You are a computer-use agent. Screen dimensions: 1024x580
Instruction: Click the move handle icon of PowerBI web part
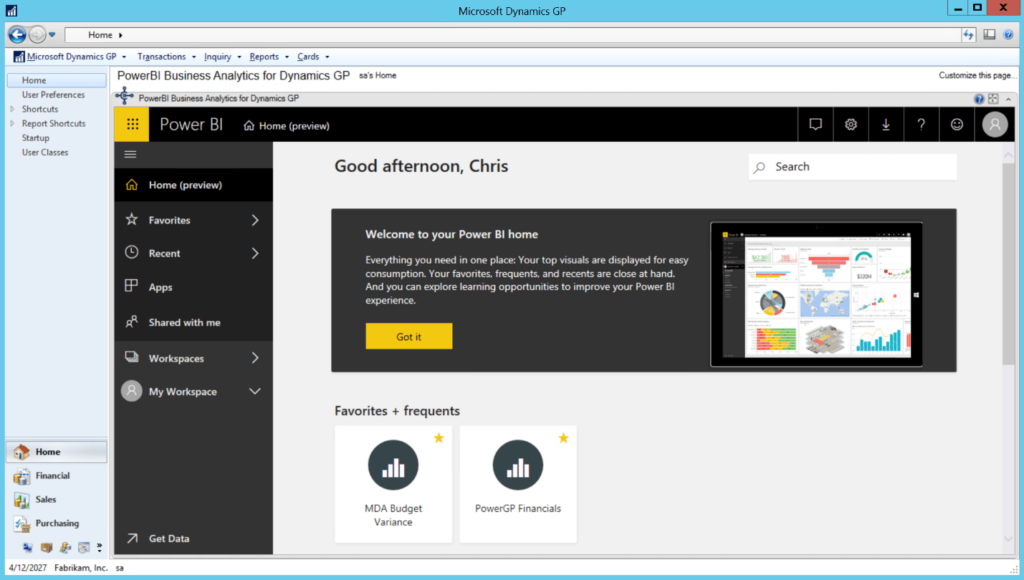tap(124, 97)
